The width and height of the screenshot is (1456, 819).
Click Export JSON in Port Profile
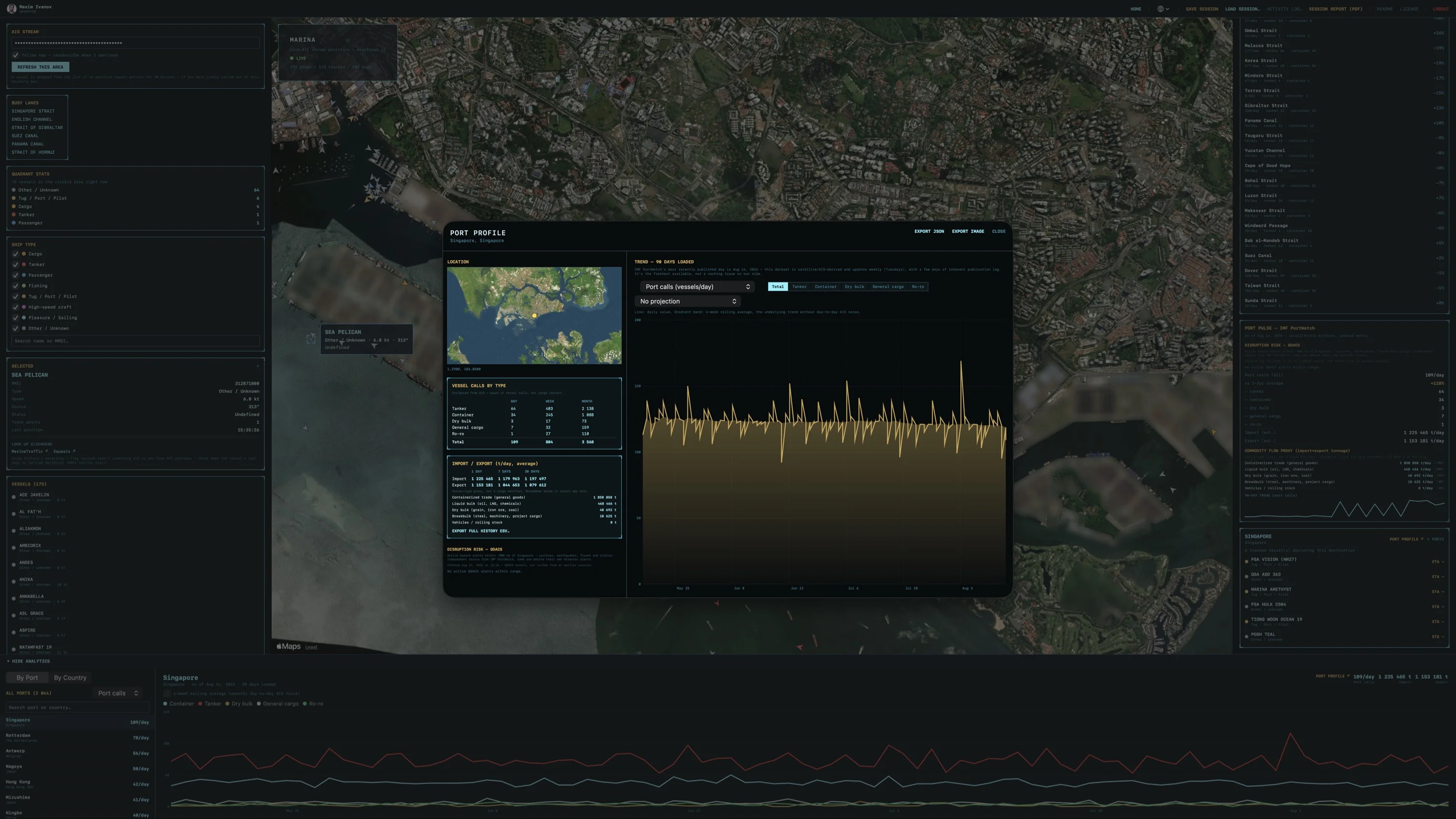pos(929,231)
